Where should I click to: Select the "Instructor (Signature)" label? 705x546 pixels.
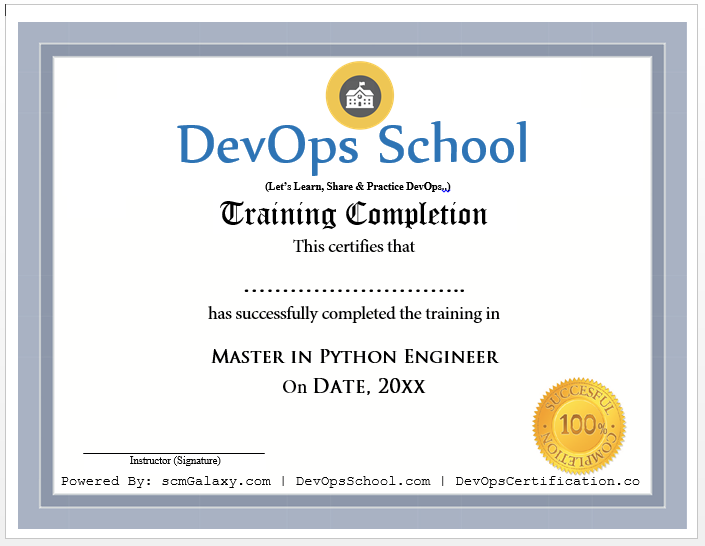(174, 461)
